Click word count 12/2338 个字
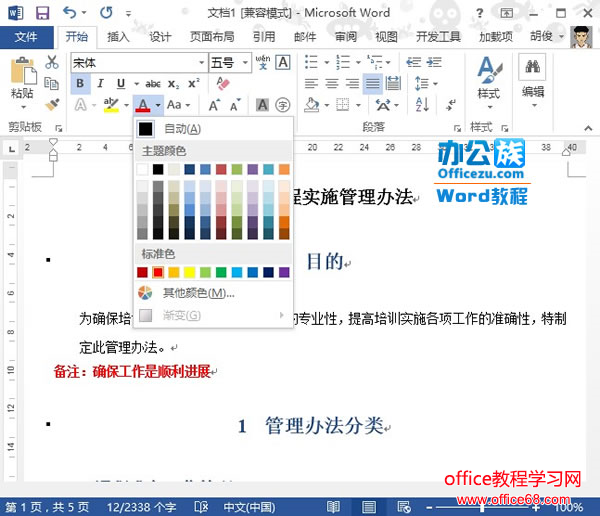 pyautogui.click(x=141, y=508)
